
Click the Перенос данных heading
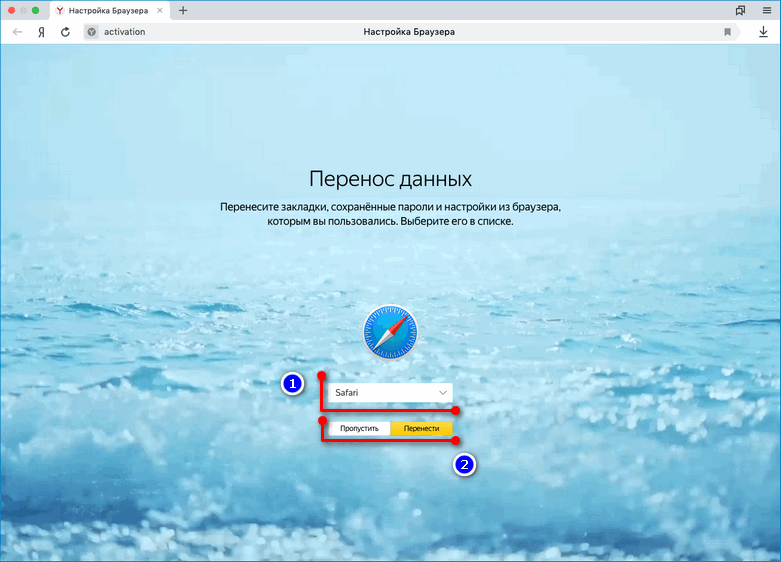tap(390, 178)
